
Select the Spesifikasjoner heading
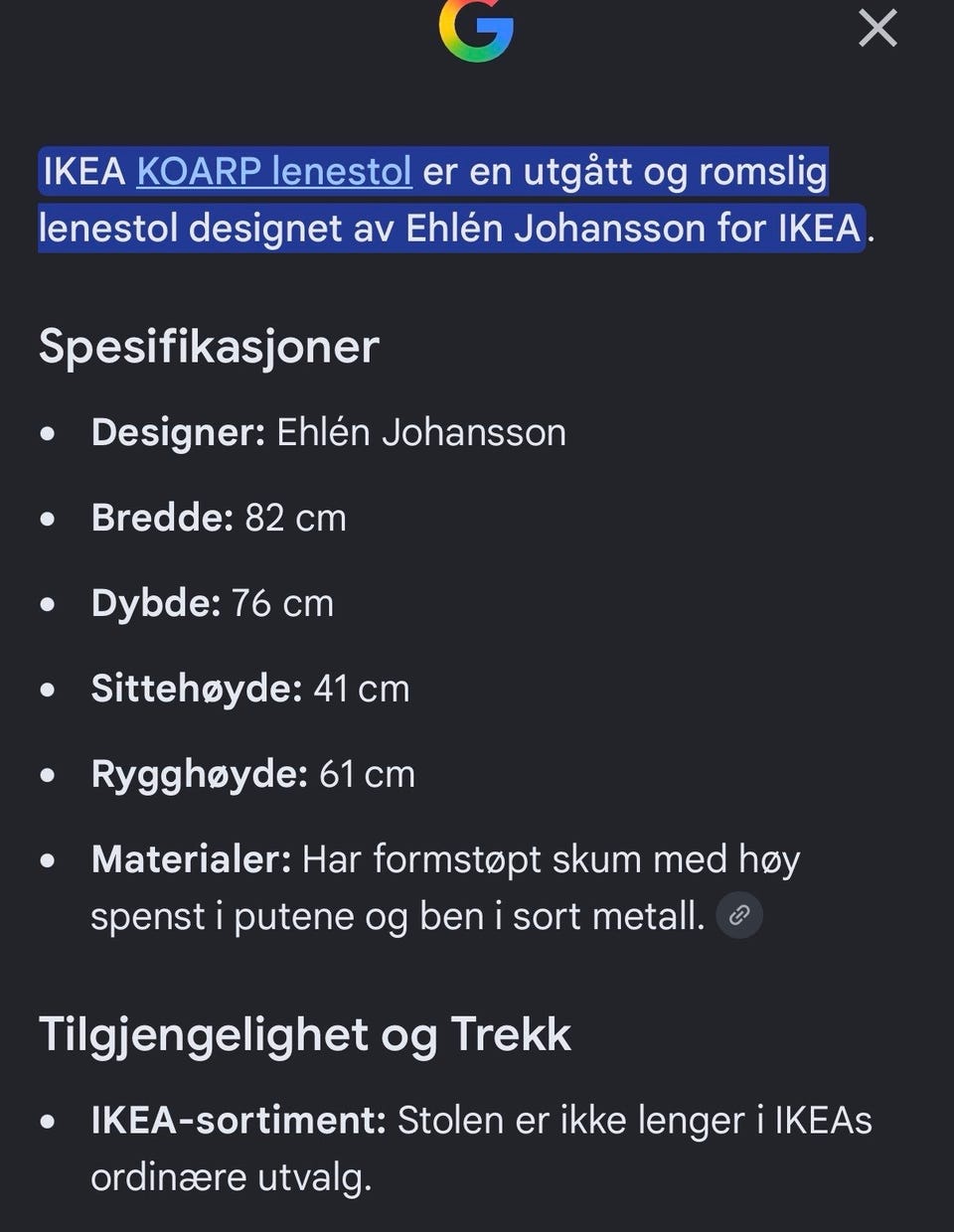point(209,347)
